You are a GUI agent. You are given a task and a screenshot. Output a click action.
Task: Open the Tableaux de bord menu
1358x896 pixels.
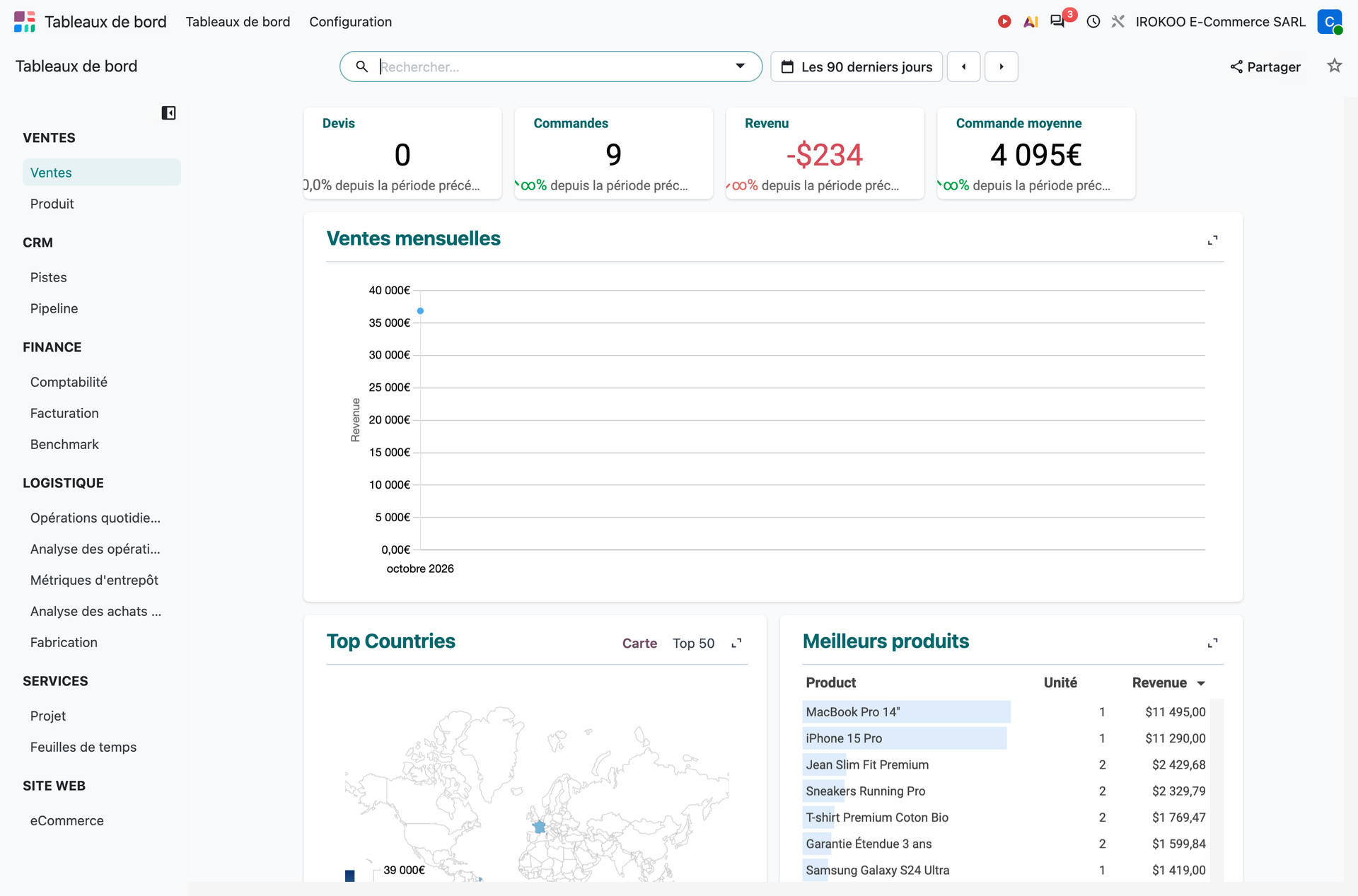coord(238,22)
